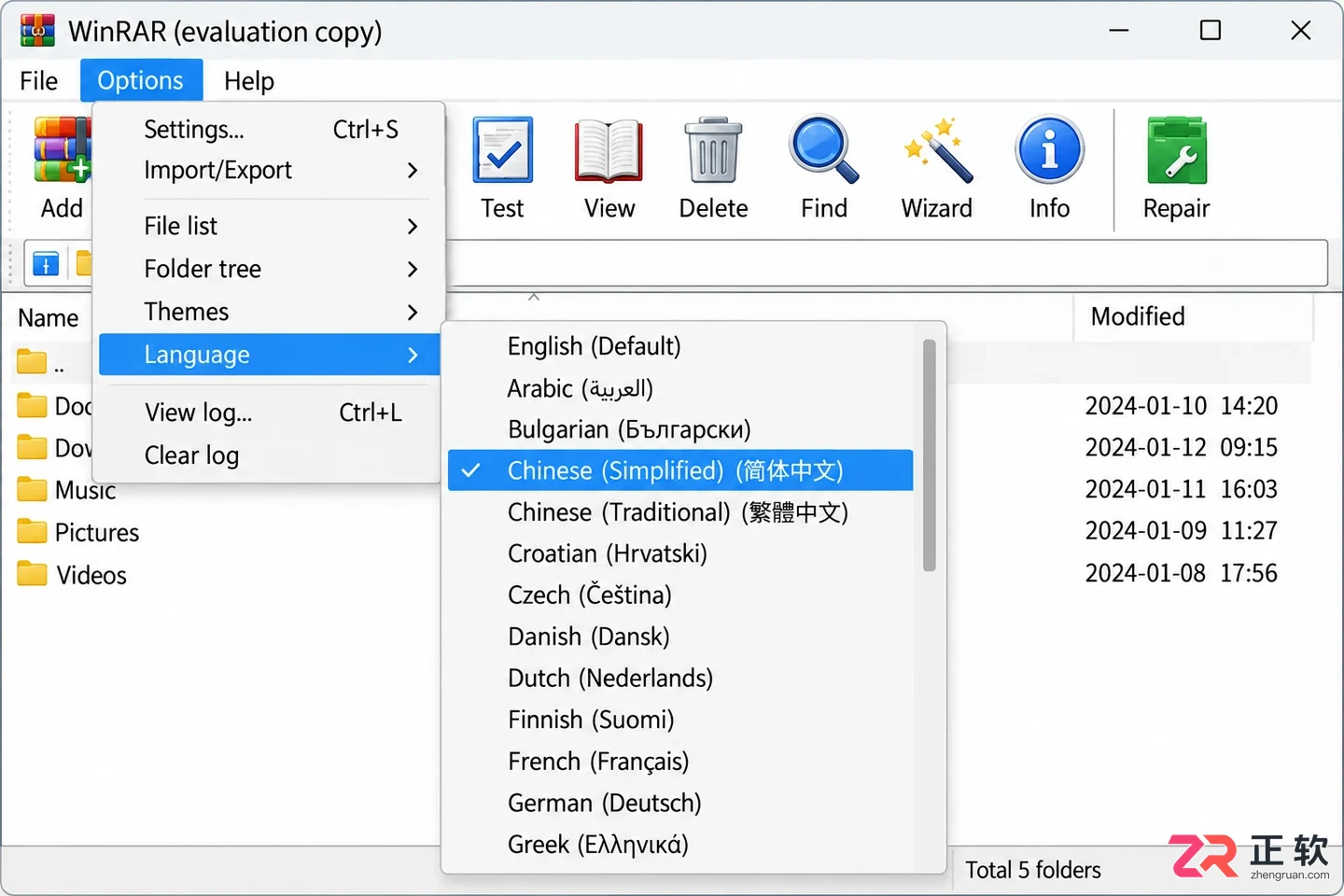Screen dimensions: 1344x896
Task: Maximize the WinRAR window
Action: (1210, 31)
